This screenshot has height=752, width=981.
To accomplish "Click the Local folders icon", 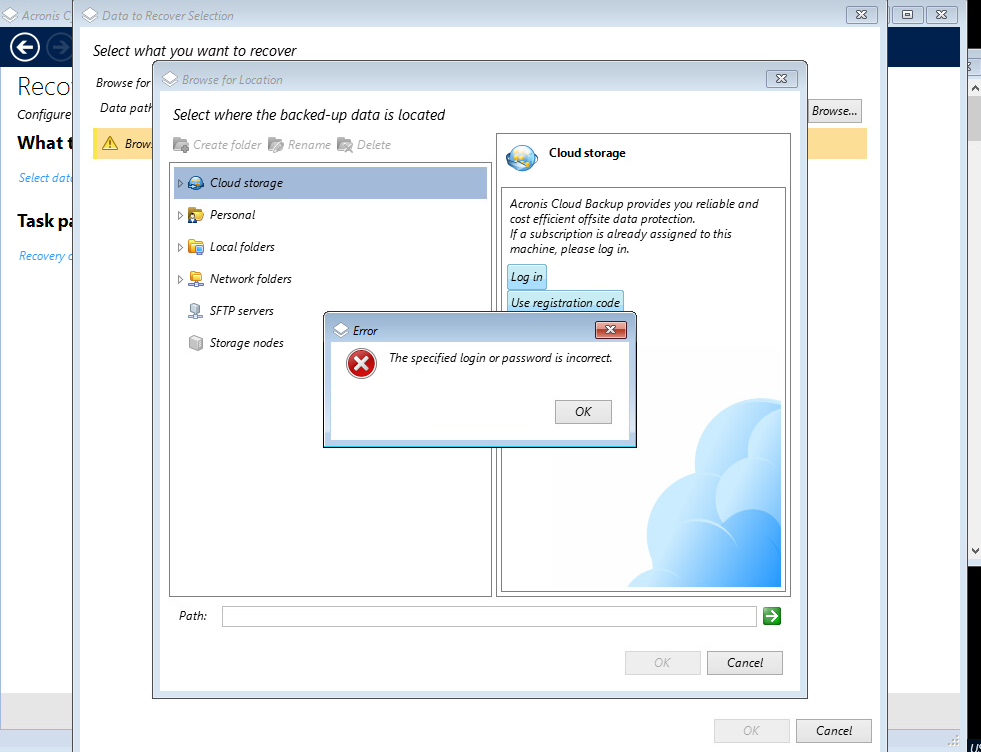I will (x=196, y=247).
